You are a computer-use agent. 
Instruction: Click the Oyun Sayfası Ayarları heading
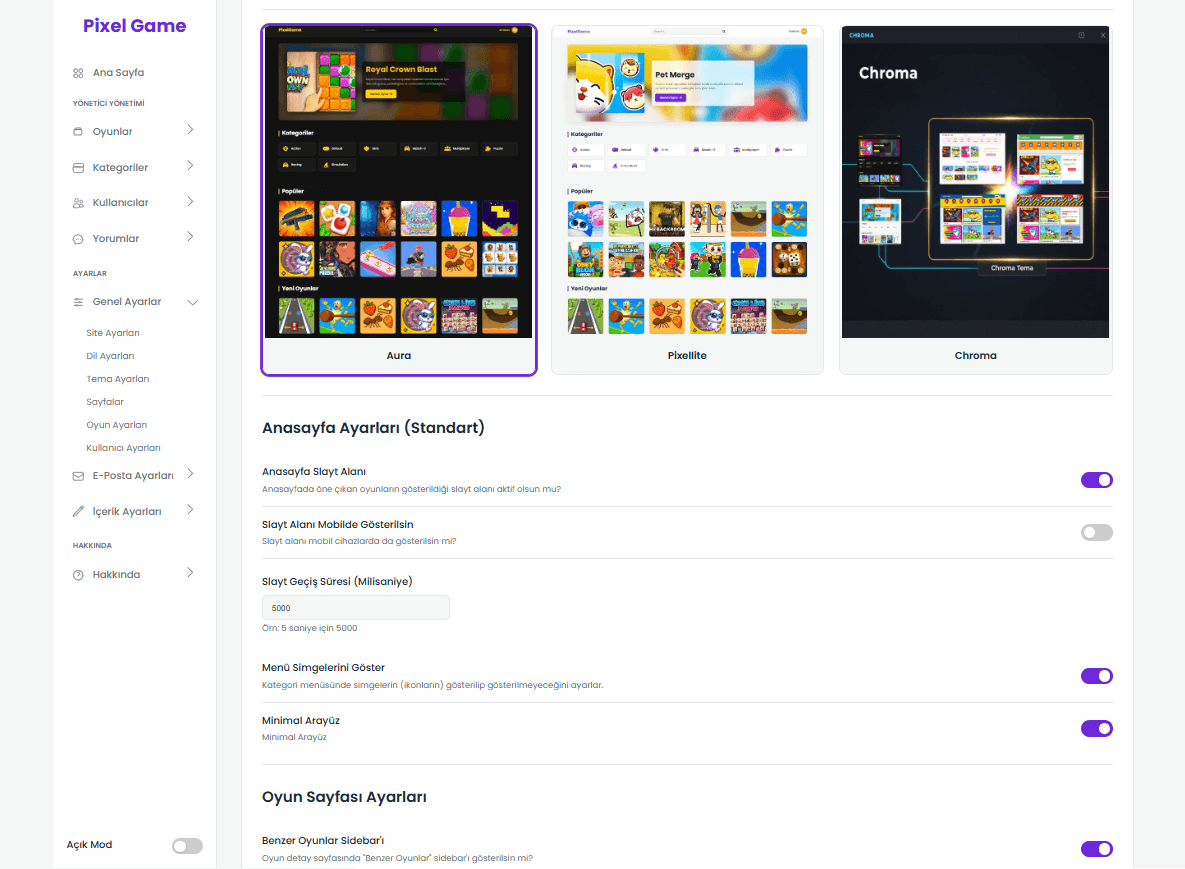(345, 797)
